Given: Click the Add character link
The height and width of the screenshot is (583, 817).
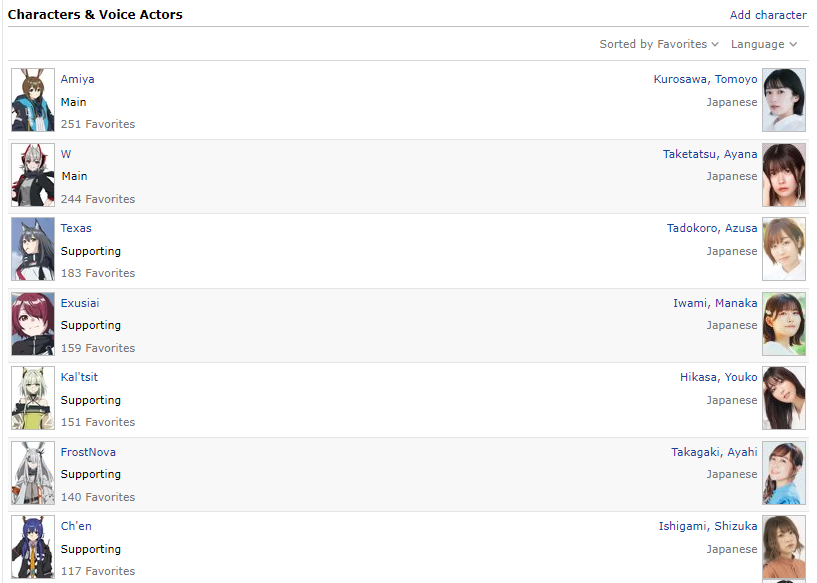Looking at the screenshot, I should (768, 15).
